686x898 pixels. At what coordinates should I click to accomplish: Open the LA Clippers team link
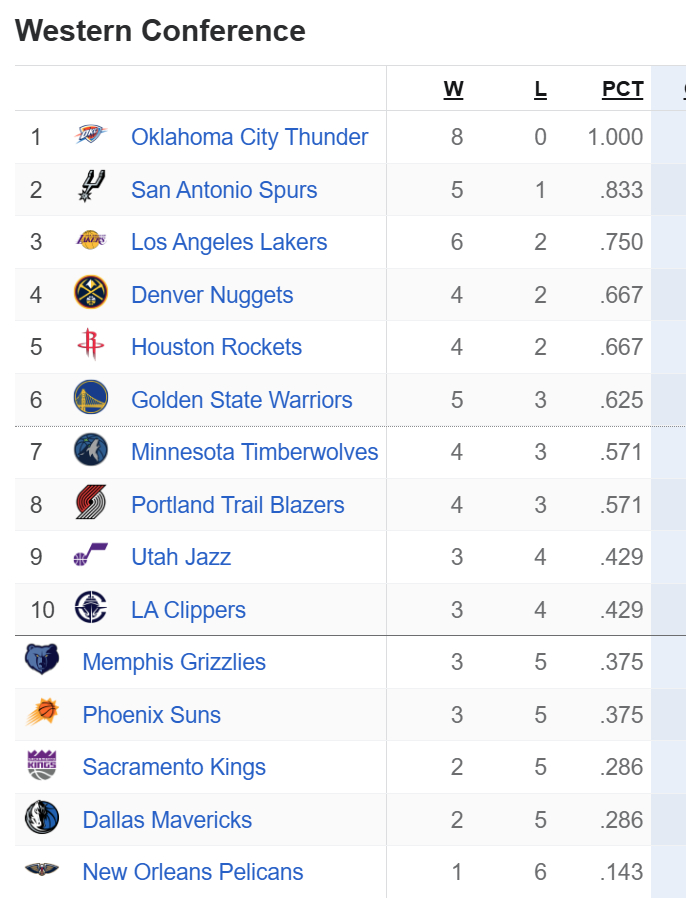pos(188,610)
